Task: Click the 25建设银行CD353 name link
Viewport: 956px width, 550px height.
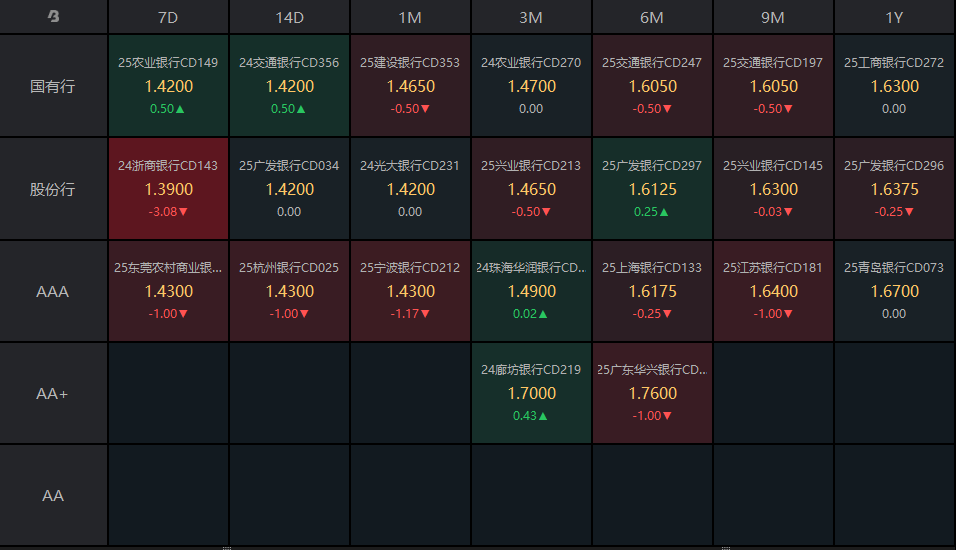Action: (410, 62)
